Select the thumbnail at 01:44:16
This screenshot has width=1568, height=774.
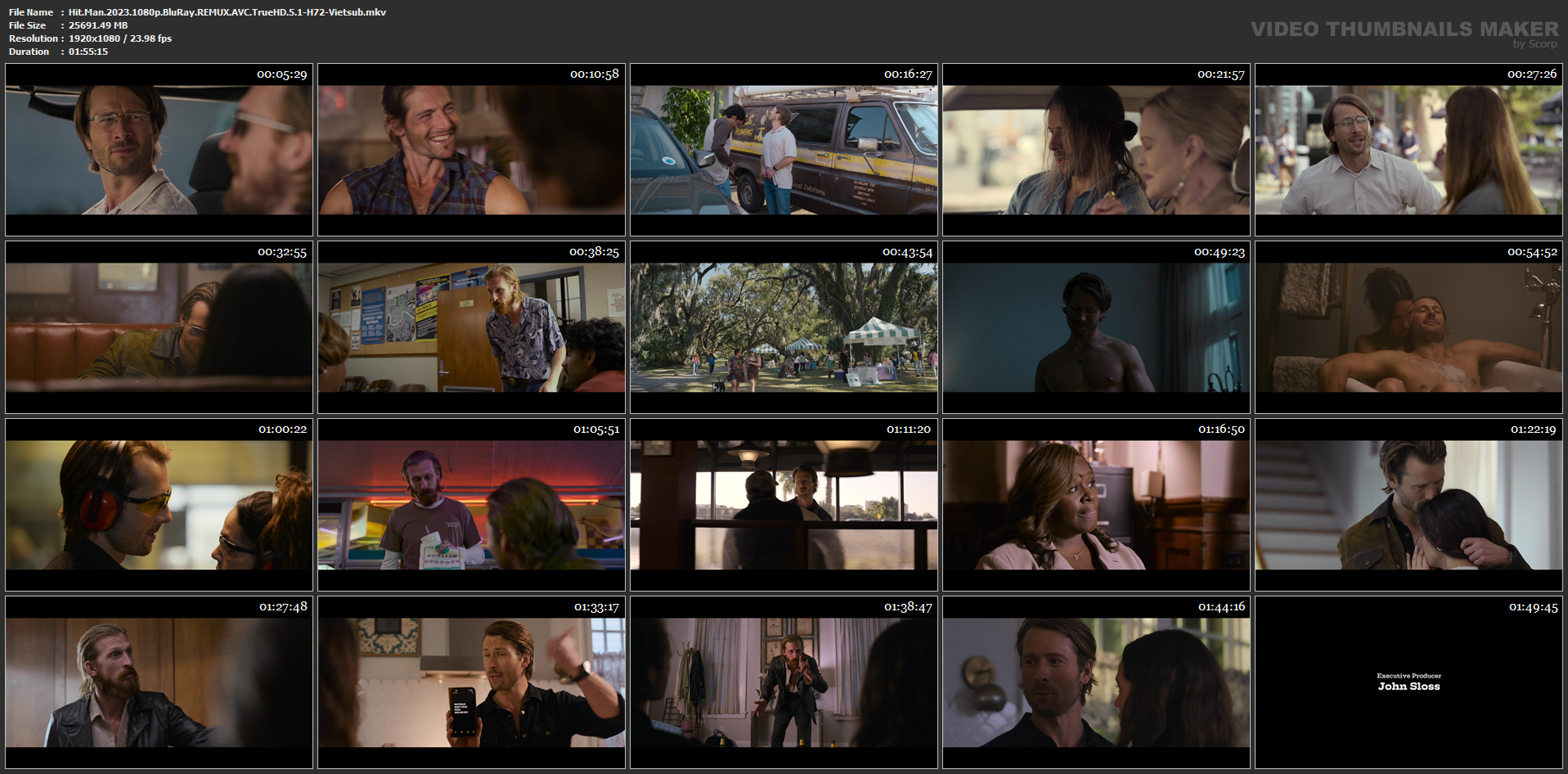1096,682
